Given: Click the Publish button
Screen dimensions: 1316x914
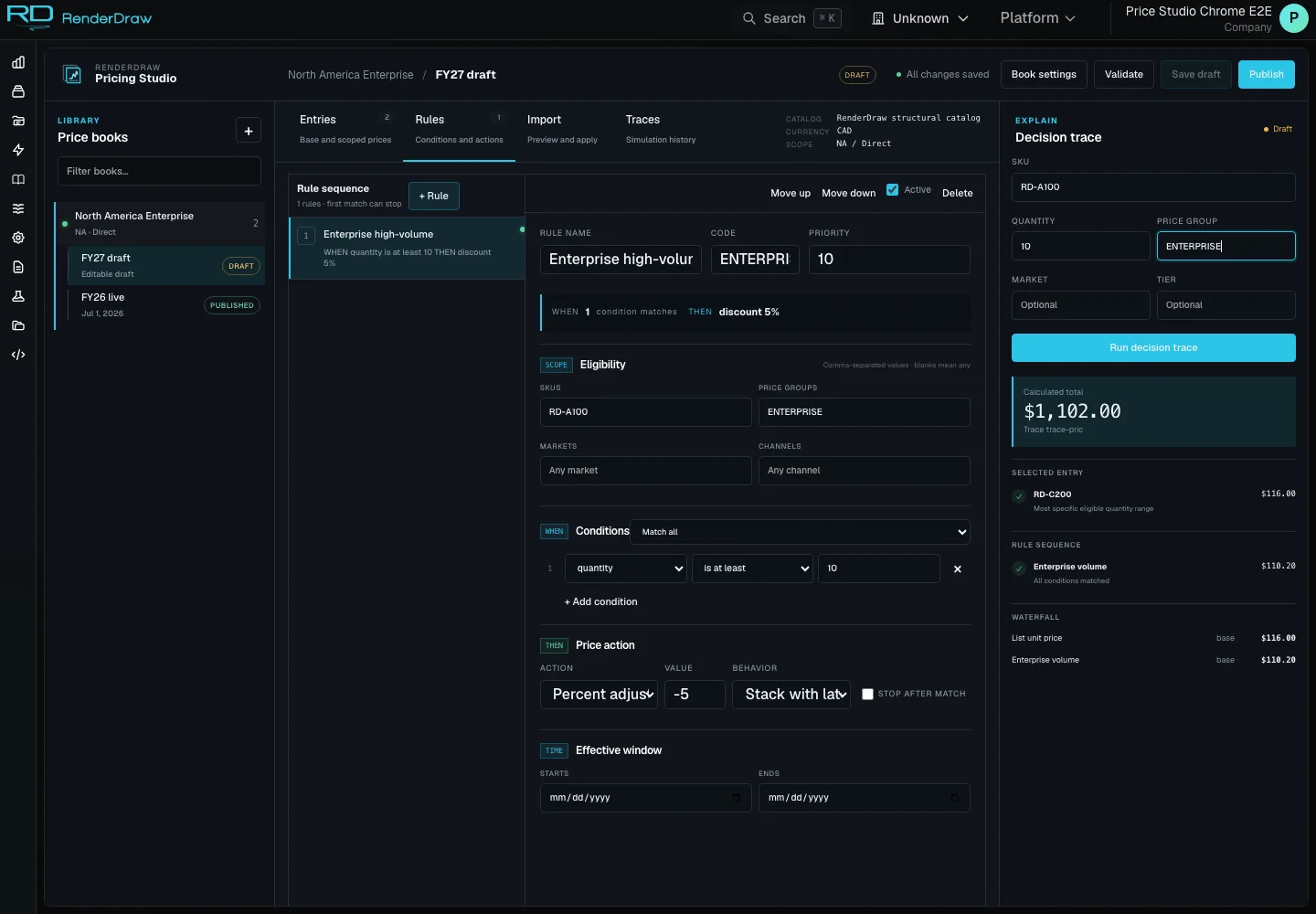Looking at the screenshot, I should (x=1267, y=75).
